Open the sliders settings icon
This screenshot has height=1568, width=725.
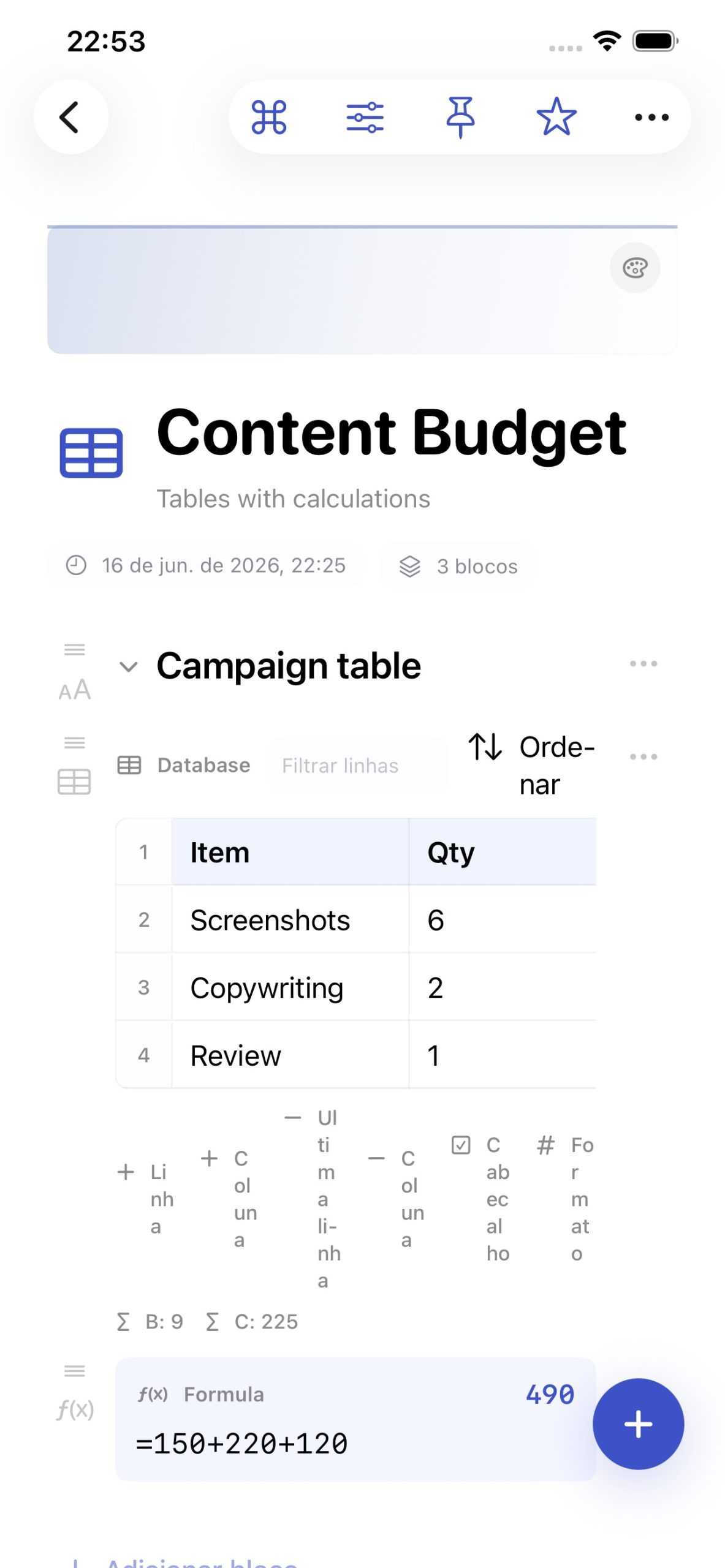[365, 118]
